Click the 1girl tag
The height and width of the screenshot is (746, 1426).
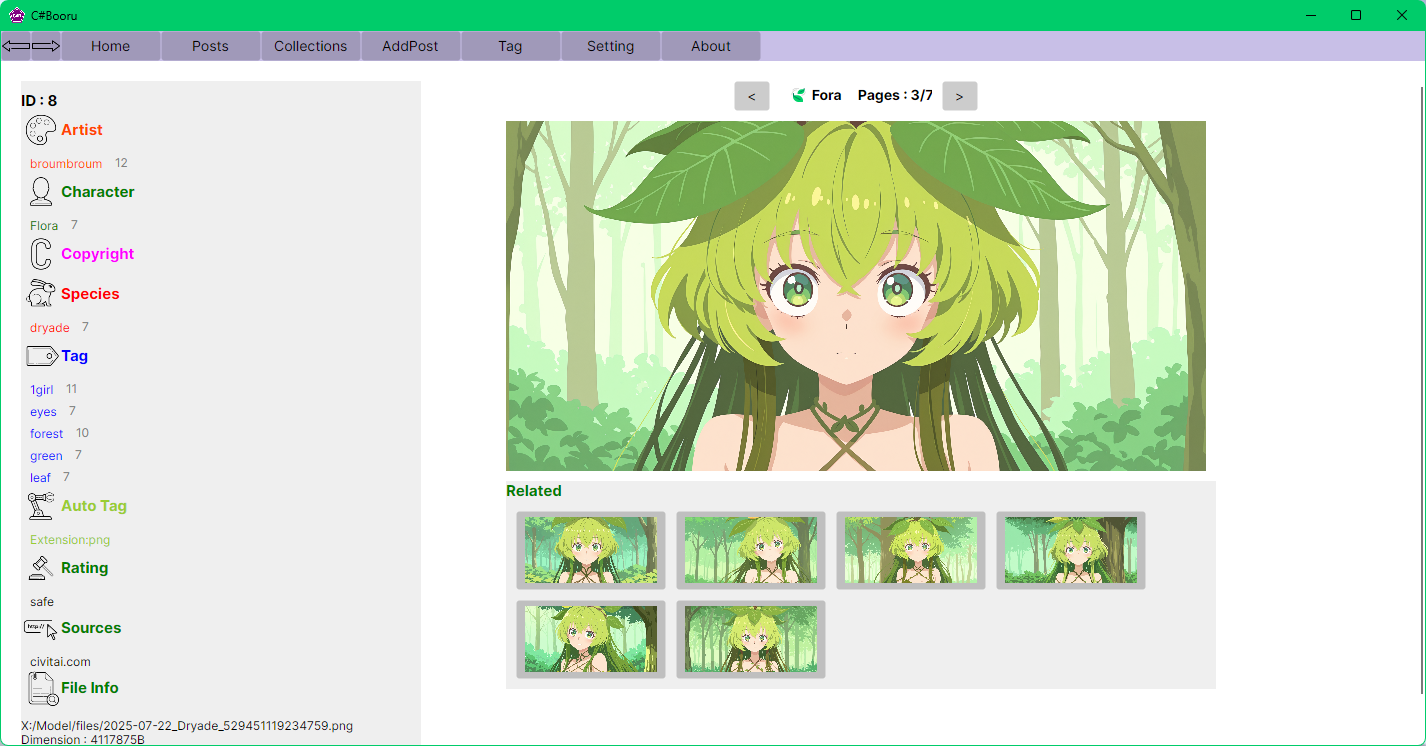42,390
